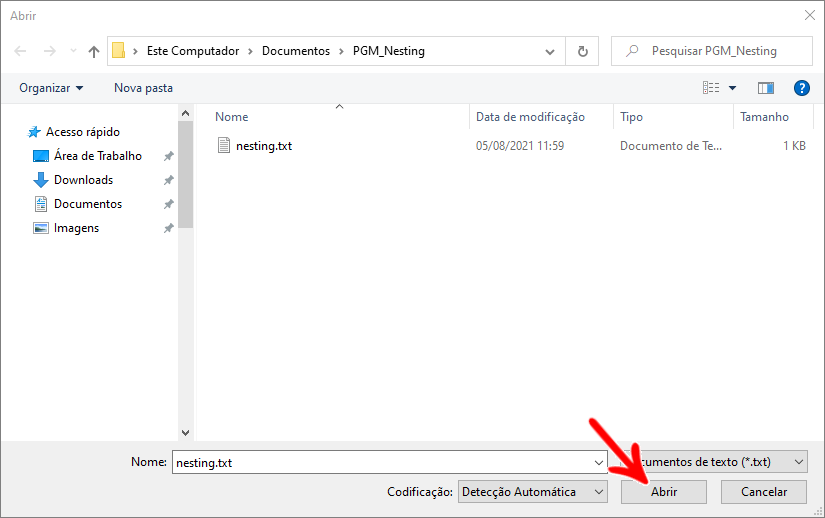The image size is (825, 518).
Task: Click the sidebar scroll down arrow
Action: [x=185, y=432]
